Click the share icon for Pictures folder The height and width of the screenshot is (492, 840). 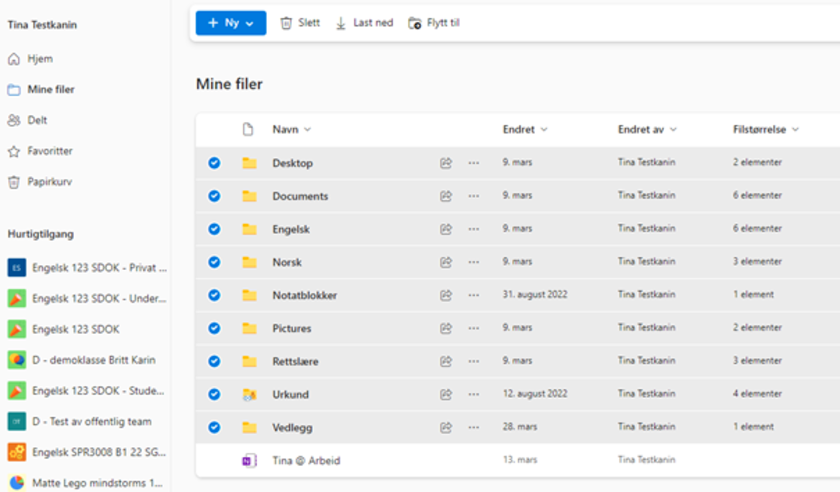pyautogui.click(x=446, y=329)
